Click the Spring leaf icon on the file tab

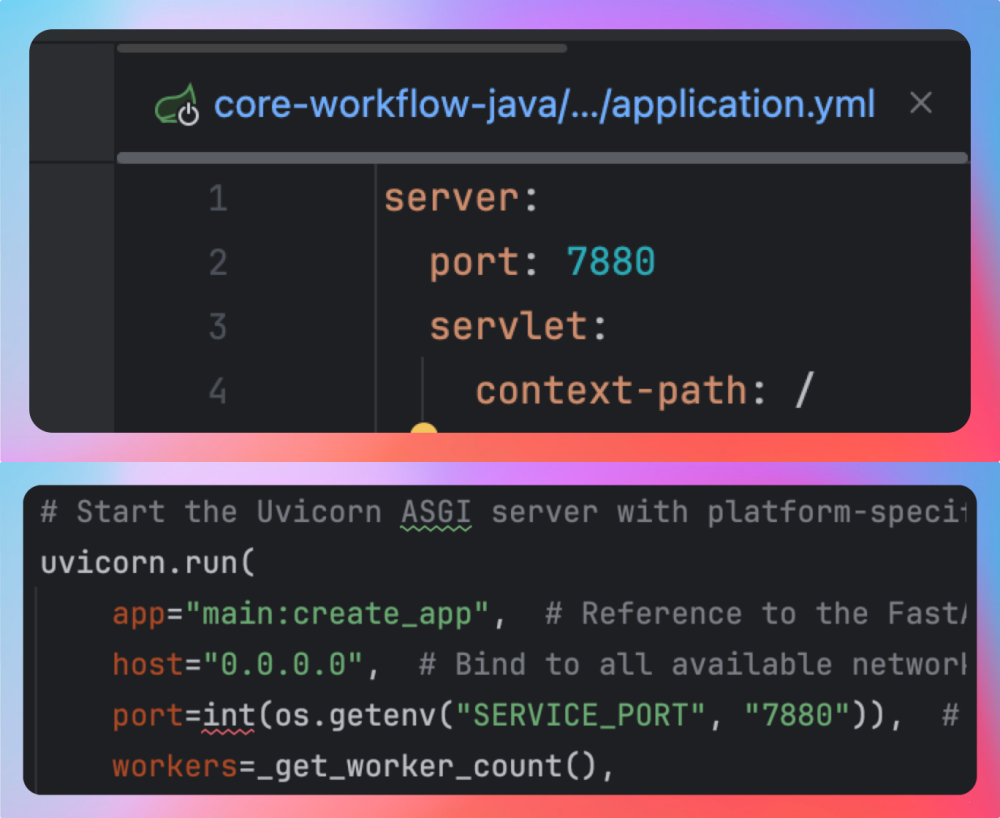click(175, 105)
